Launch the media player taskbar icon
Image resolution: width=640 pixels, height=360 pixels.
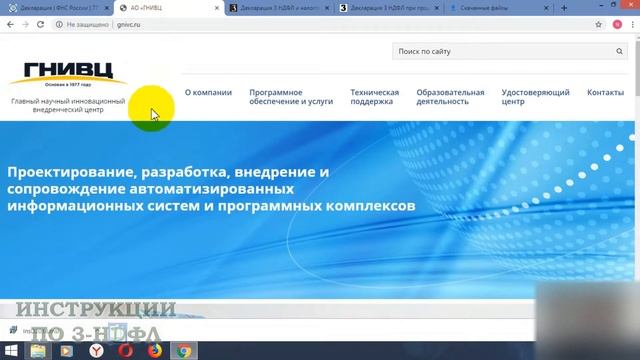click(x=67, y=351)
